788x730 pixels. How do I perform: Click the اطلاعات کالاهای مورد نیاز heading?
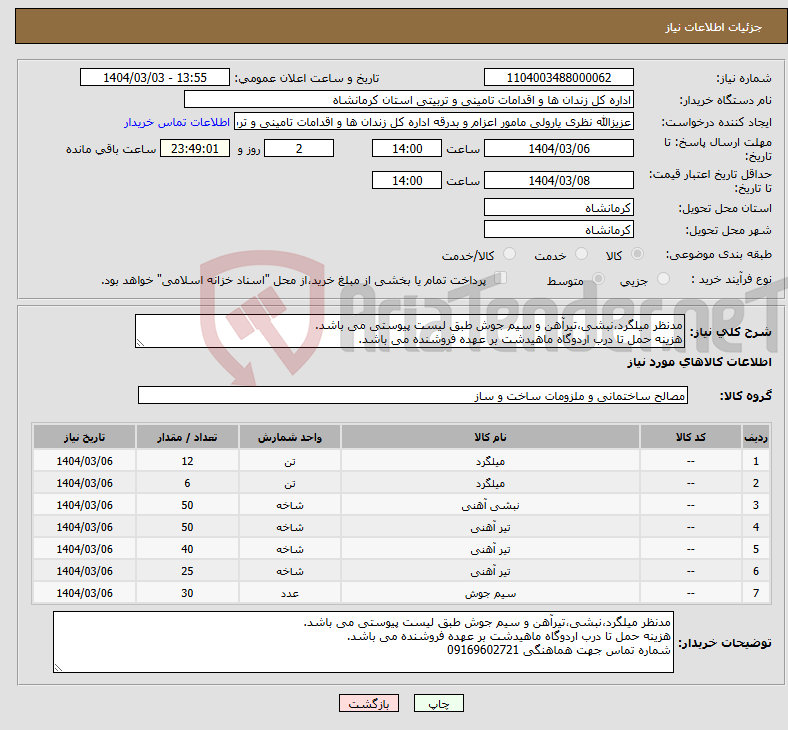pyautogui.click(x=699, y=362)
